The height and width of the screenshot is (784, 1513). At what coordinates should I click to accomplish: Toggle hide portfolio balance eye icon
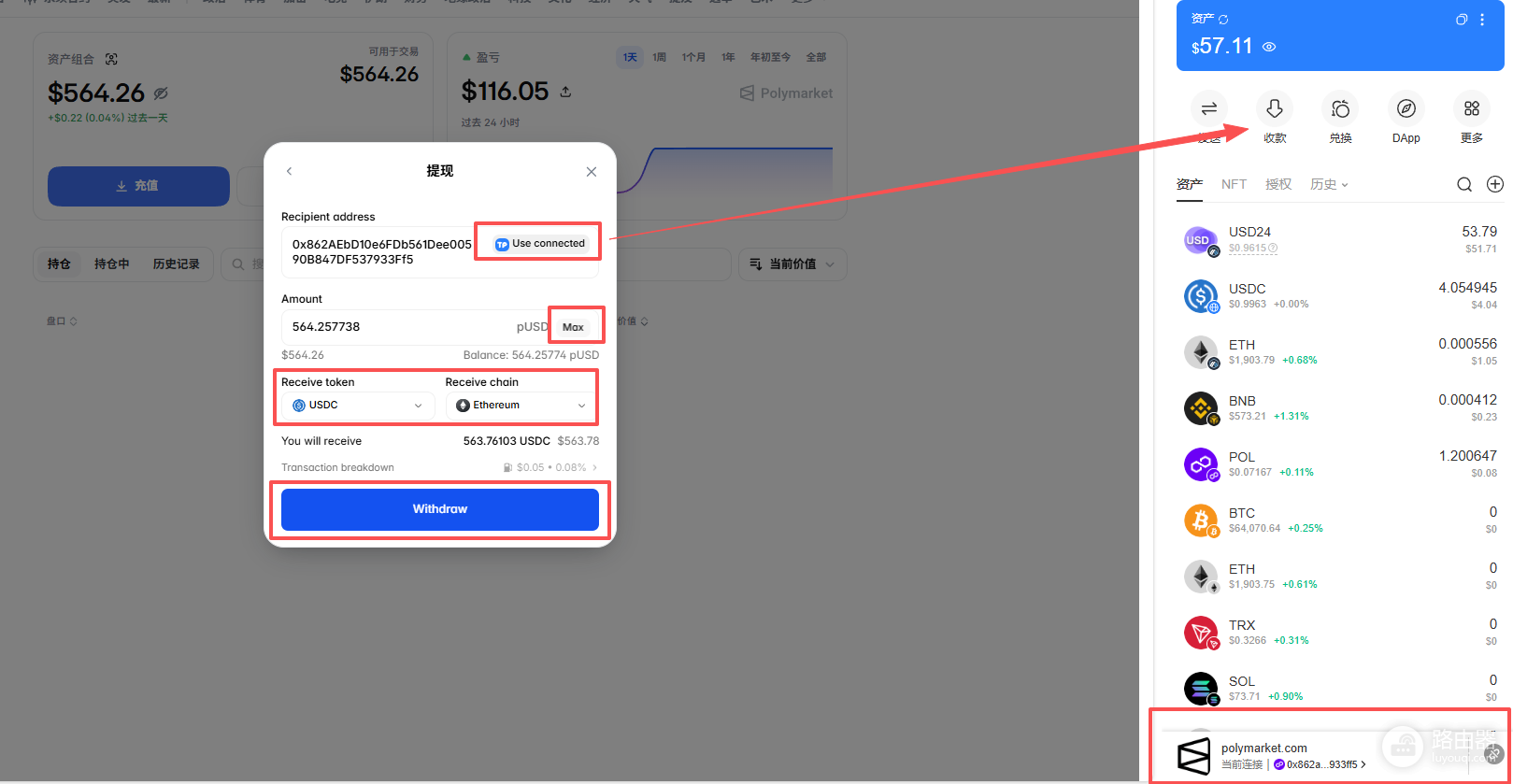(161, 93)
